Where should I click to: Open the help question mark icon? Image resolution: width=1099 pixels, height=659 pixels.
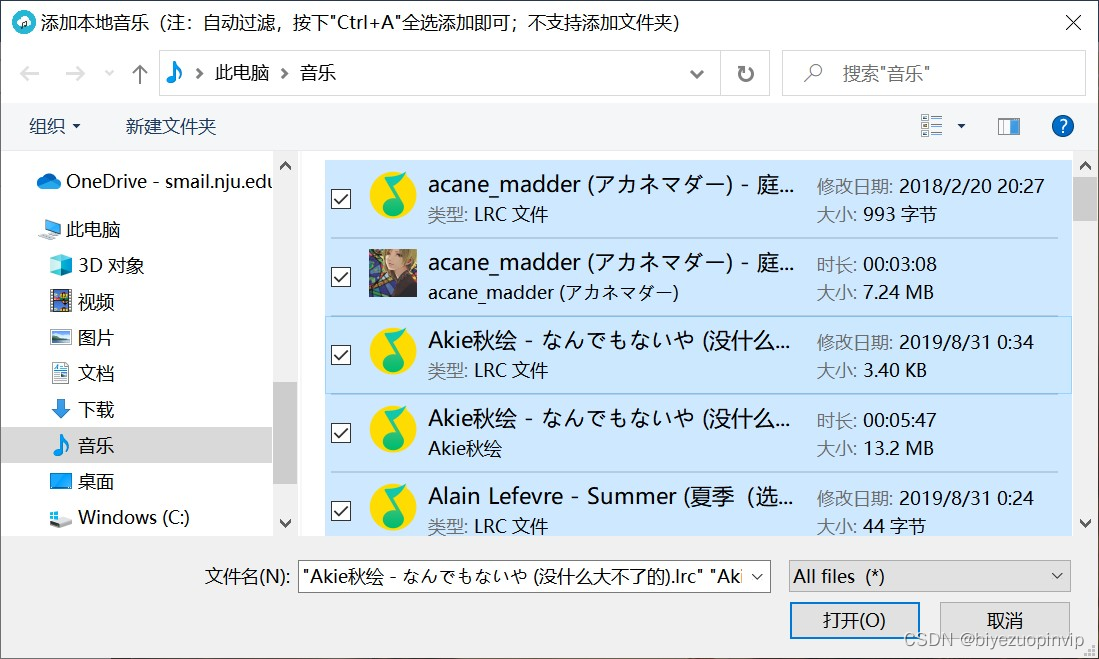coord(1063,126)
